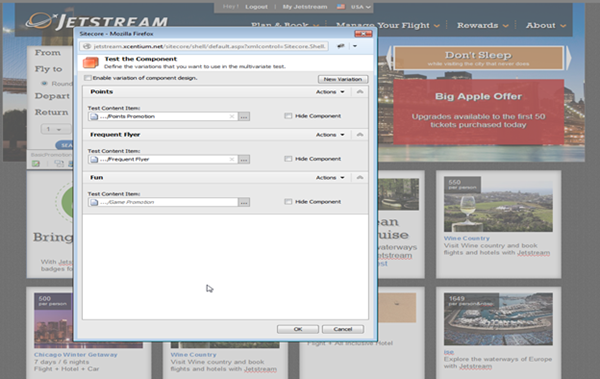
Task: Collapse the Points variation section
Action: click(x=360, y=92)
